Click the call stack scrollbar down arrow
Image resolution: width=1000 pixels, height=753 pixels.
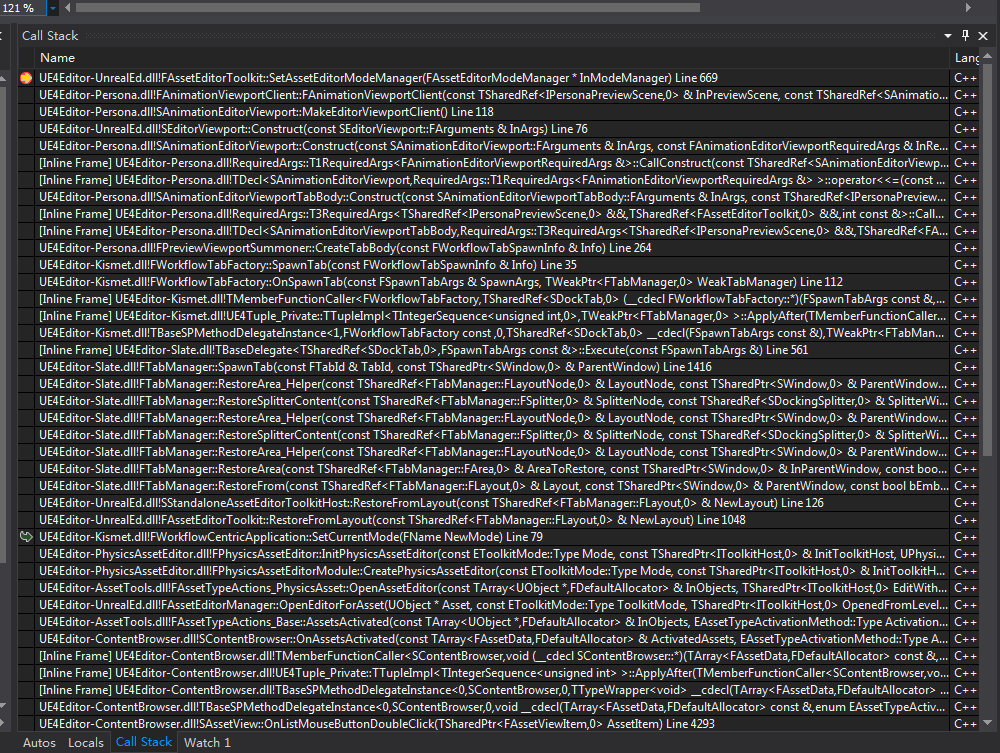[988, 722]
